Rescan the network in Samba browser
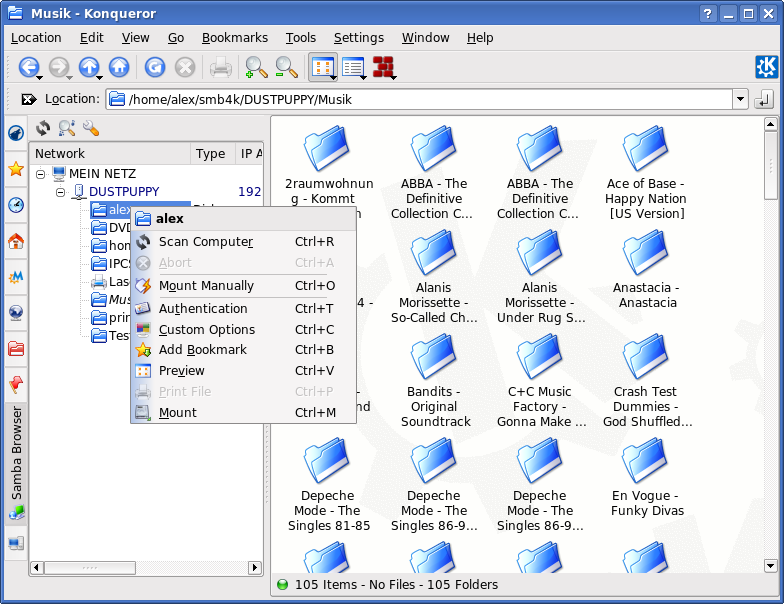This screenshot has width=784, height=604. [x=43, y=128]
